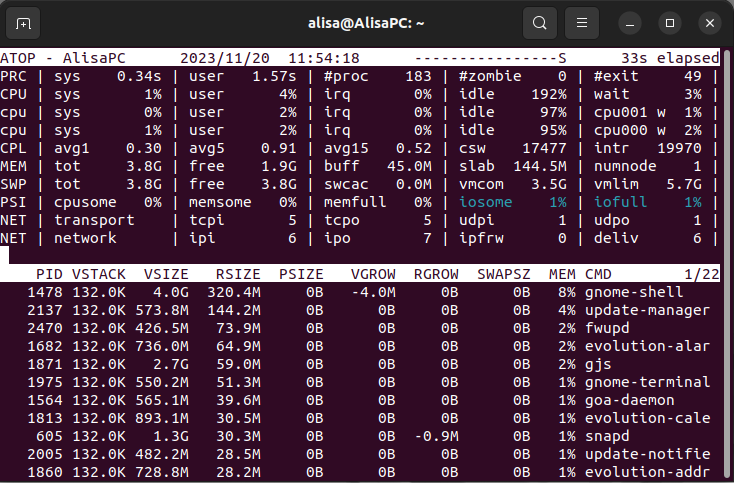Click the #zombie label
The height and width of the screenshot is (483, 734).
tap(490, 76)
